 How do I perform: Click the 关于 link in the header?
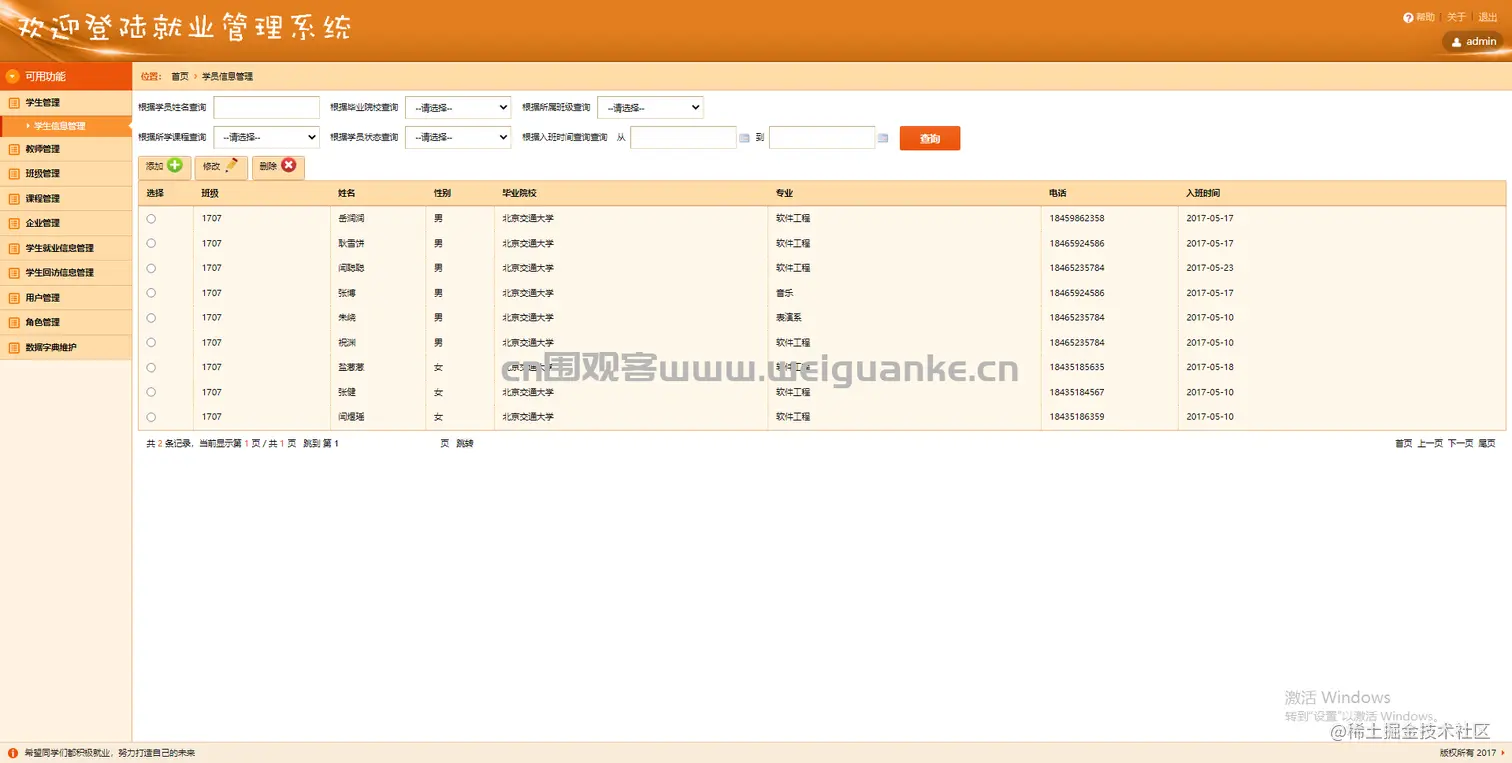(1456, 17)
